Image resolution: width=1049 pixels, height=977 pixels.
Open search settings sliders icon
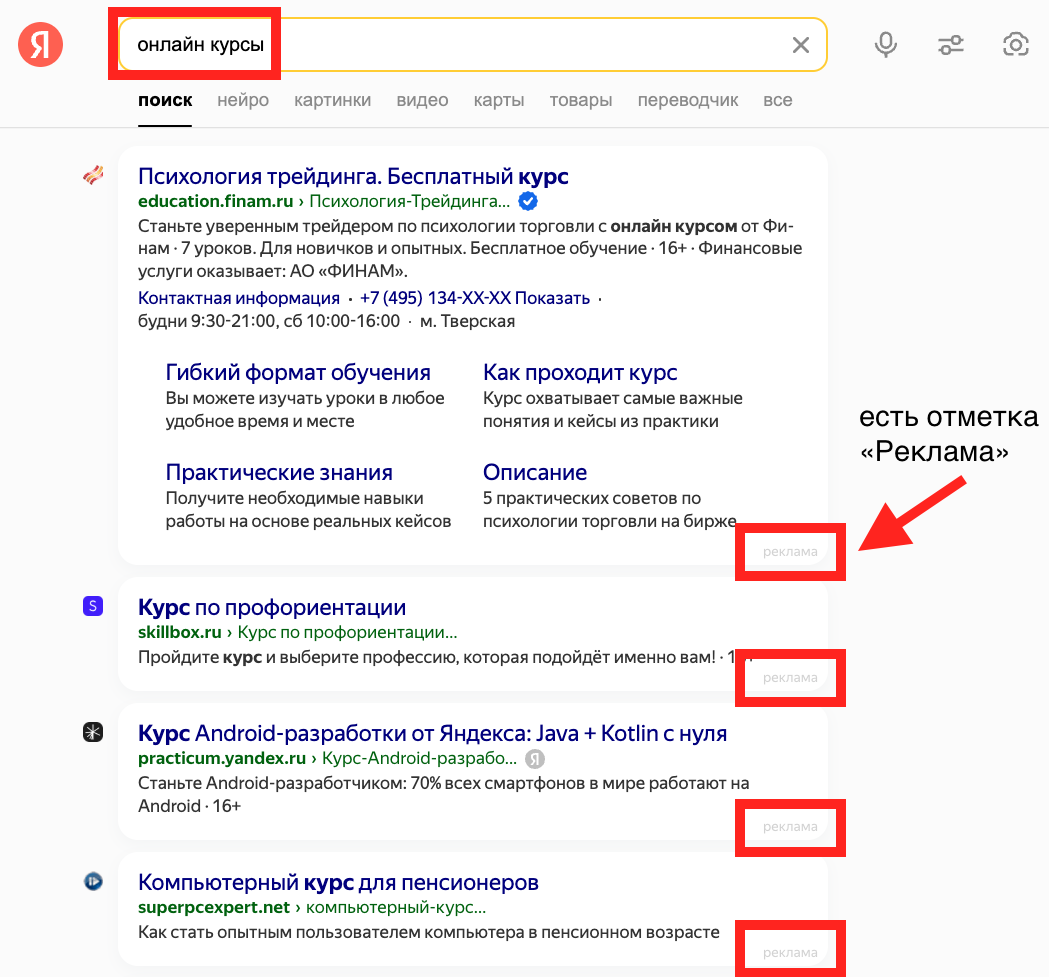(951, 45)
